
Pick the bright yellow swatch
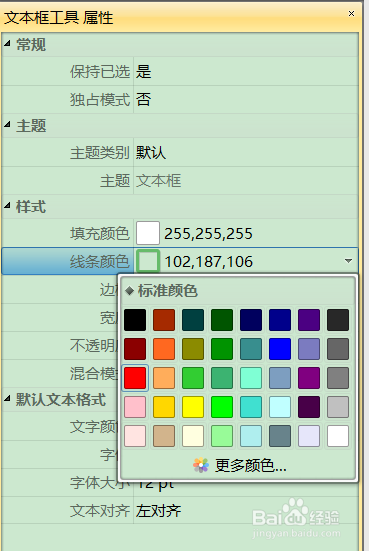pyautogui.click(x=193, y=407)
